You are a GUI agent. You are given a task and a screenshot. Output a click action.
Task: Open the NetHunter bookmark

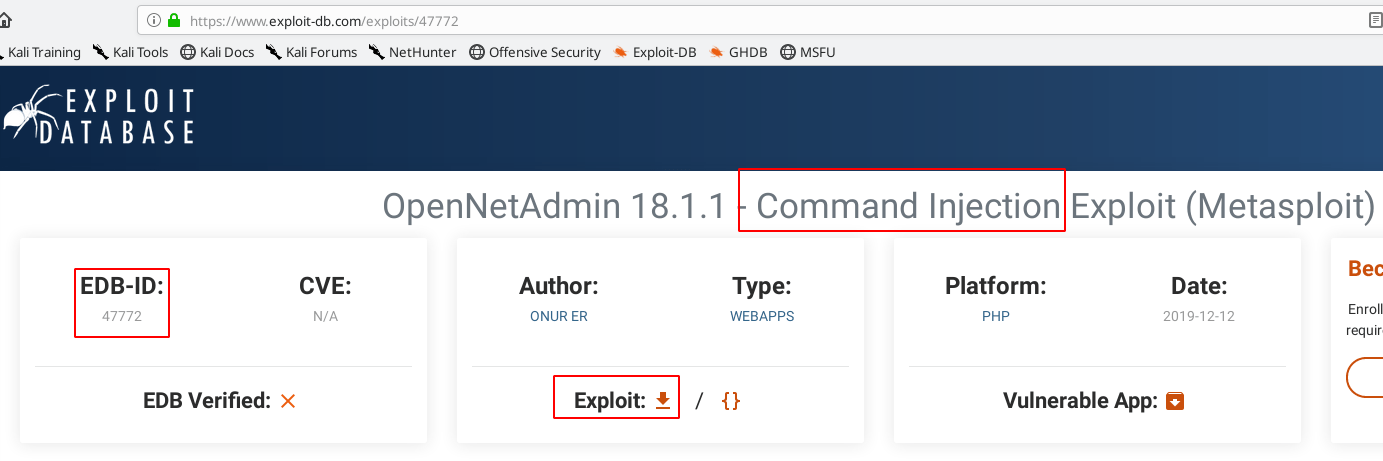[412, 52]
